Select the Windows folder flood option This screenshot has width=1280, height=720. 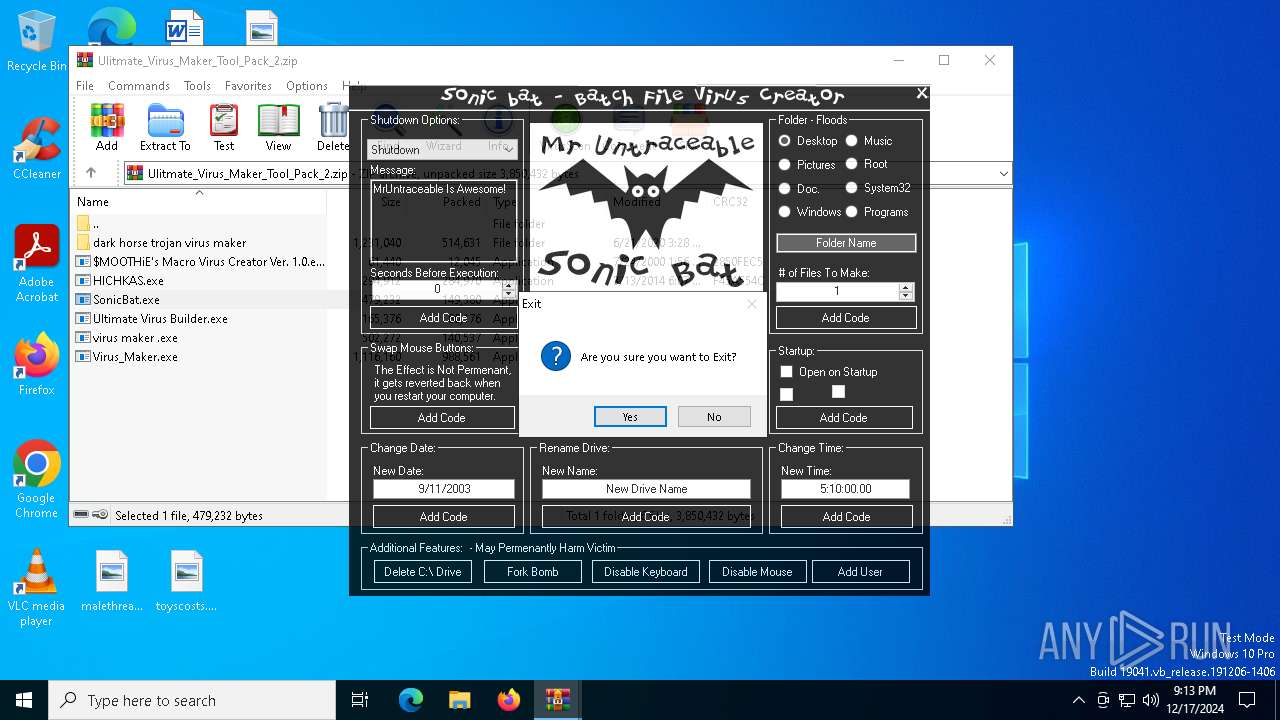click(x=785, y=212)
